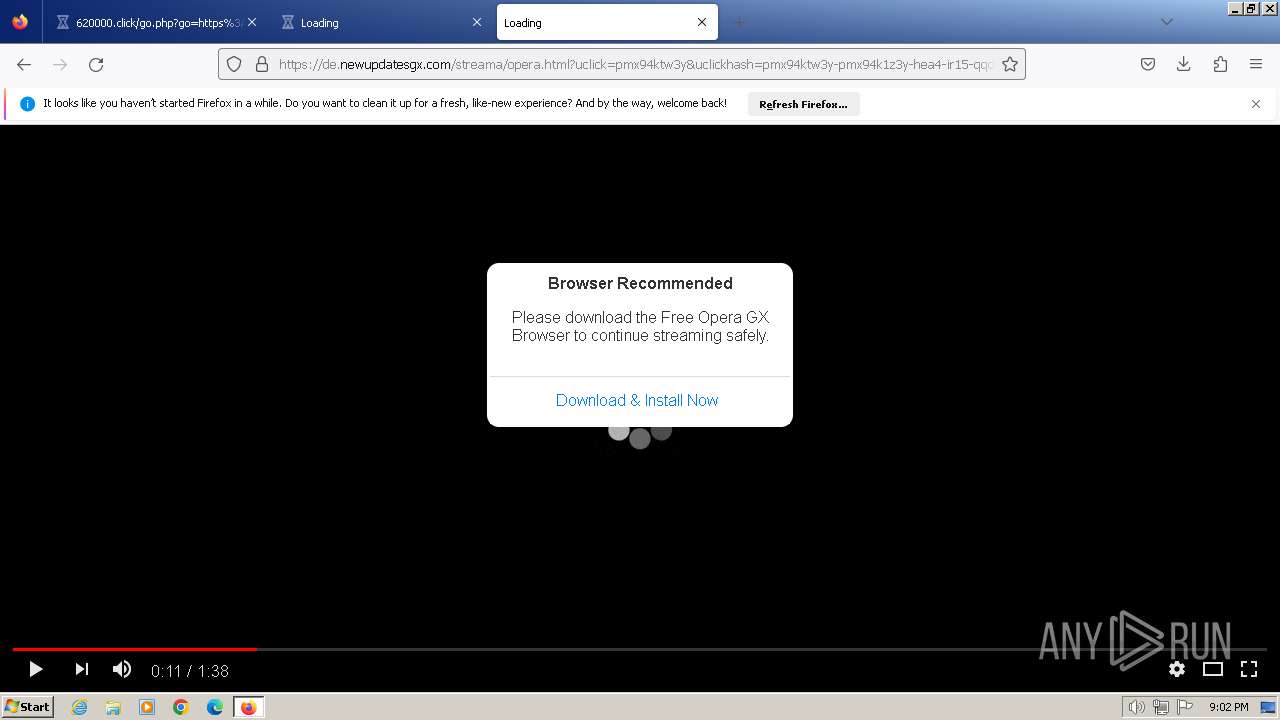Switch to the second Loading tab
1280x720 pixels.
tap(380, 22)
